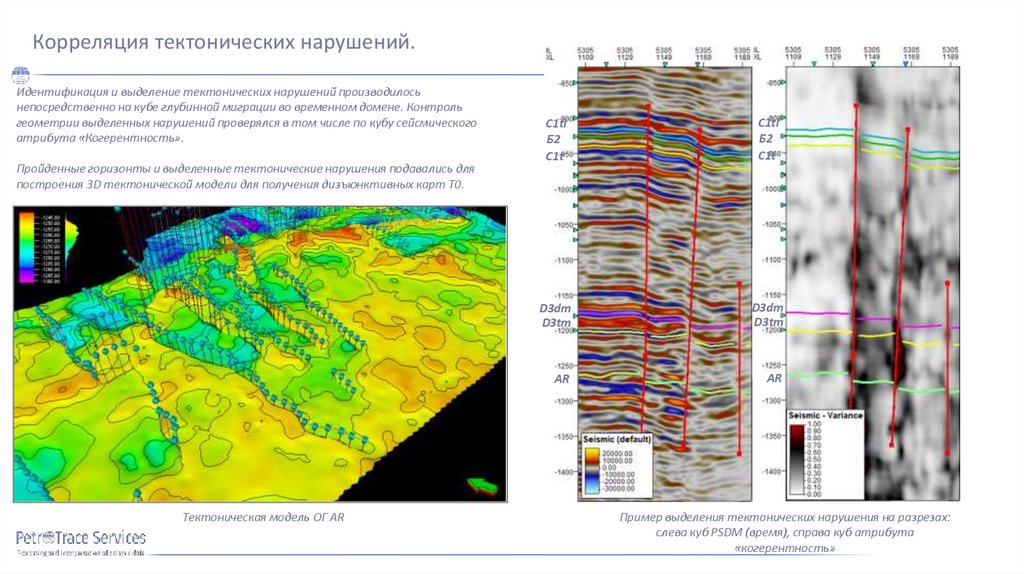
Task: Click the D3tm label beside the variance section
Action: click(769, 322)
